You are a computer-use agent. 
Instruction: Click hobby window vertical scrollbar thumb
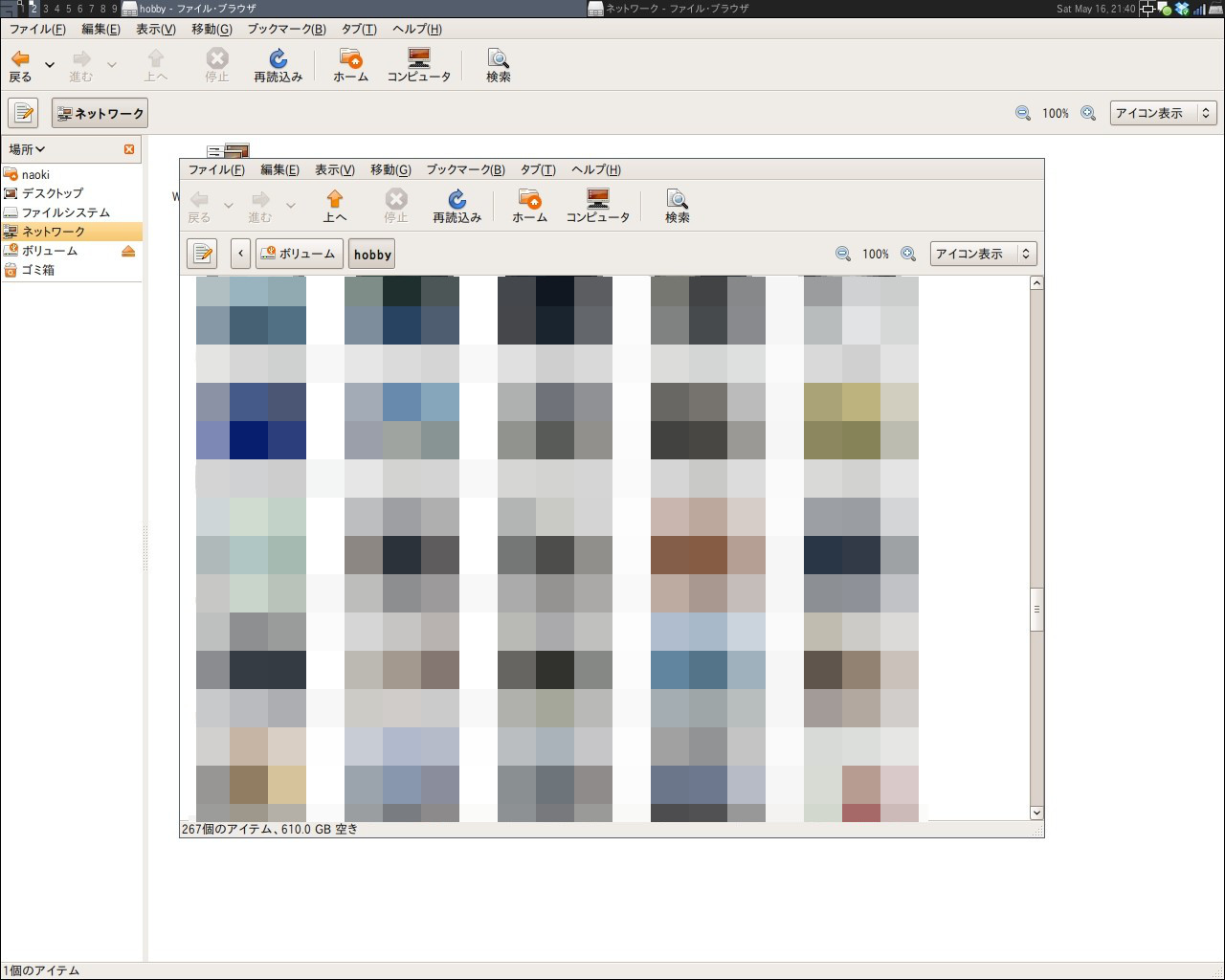1036,610
